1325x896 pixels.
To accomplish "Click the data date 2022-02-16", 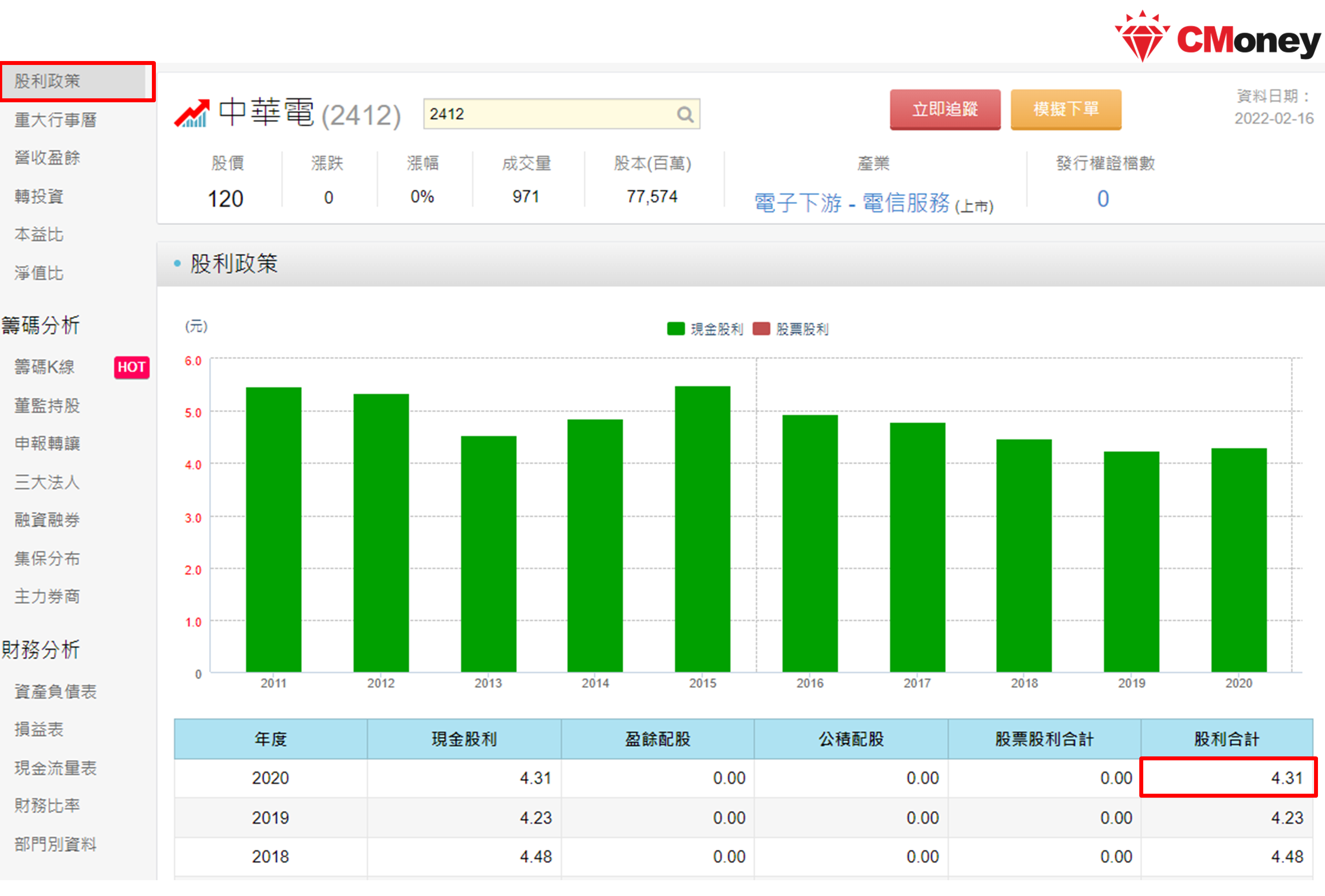I will [x=1274, y=119].
